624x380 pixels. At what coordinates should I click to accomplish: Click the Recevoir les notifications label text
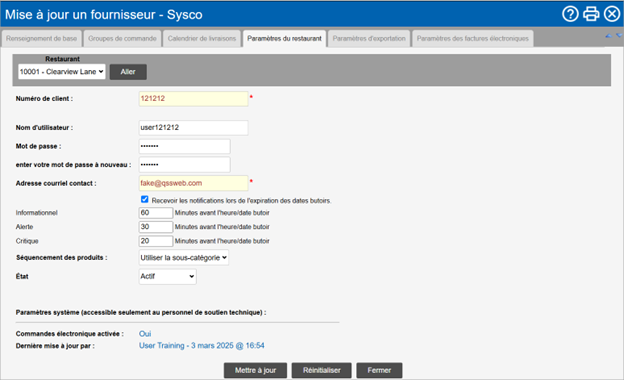241,201
